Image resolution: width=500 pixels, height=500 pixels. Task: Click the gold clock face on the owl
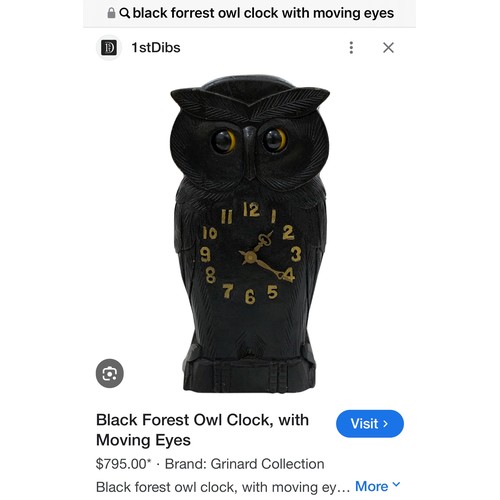(x=250, y=253)
